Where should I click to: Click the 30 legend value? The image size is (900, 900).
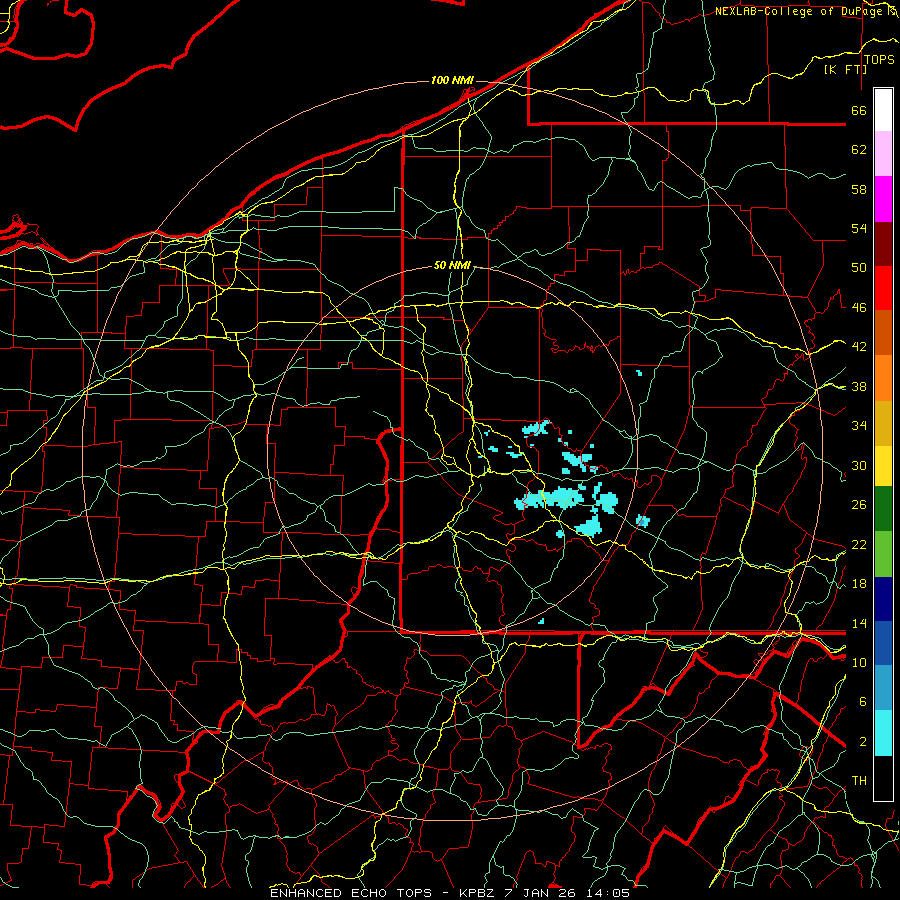click(x=859, y=465)
